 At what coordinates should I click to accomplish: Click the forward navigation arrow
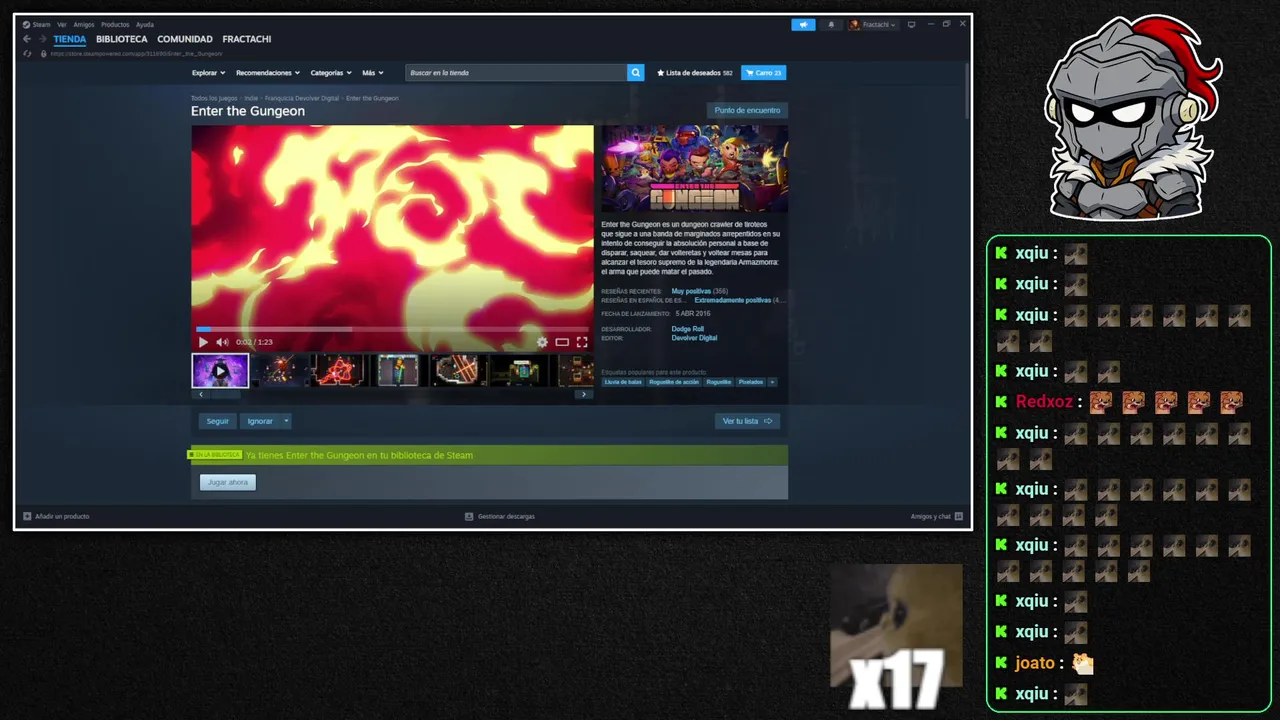coord(42,39)
